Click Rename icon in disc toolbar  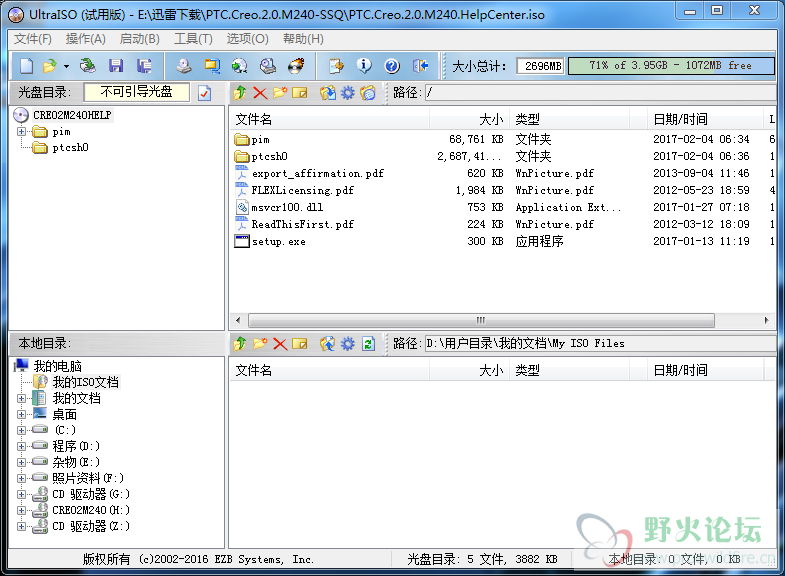300,93
